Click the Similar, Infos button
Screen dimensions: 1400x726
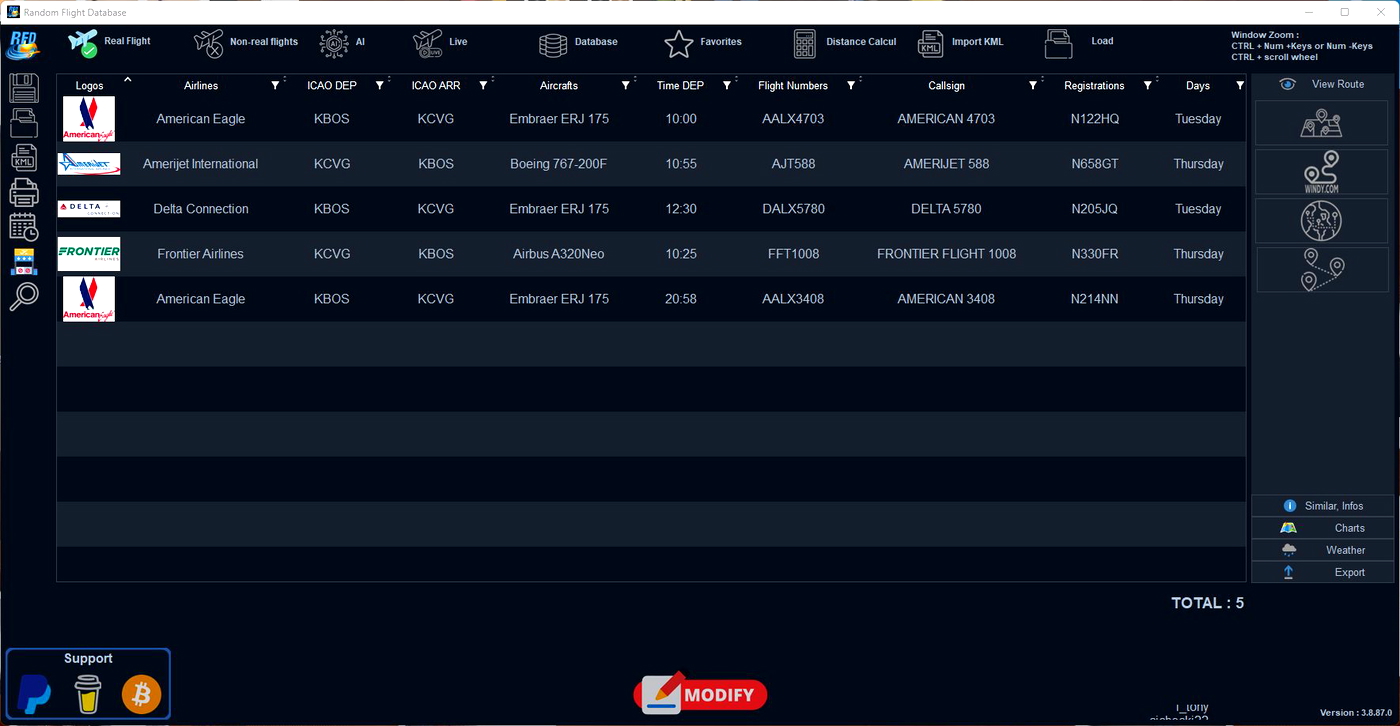tap(1322, 506)
